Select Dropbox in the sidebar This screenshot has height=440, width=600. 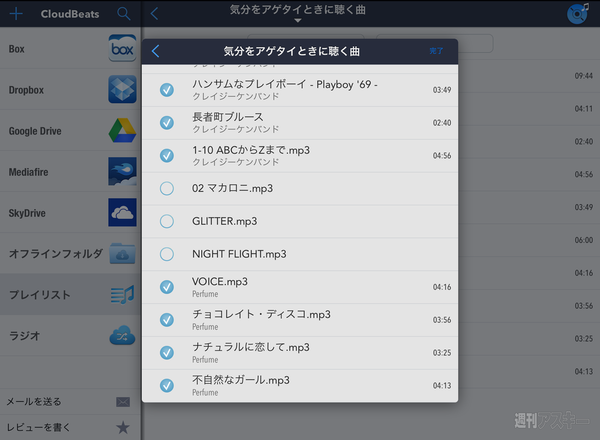click(70, 90)
